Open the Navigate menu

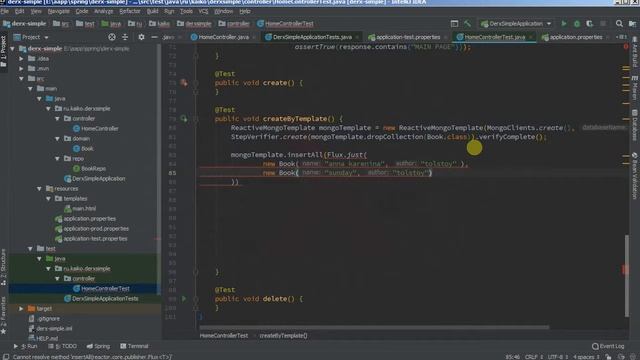pyautogui.click(x=58, y=11)
